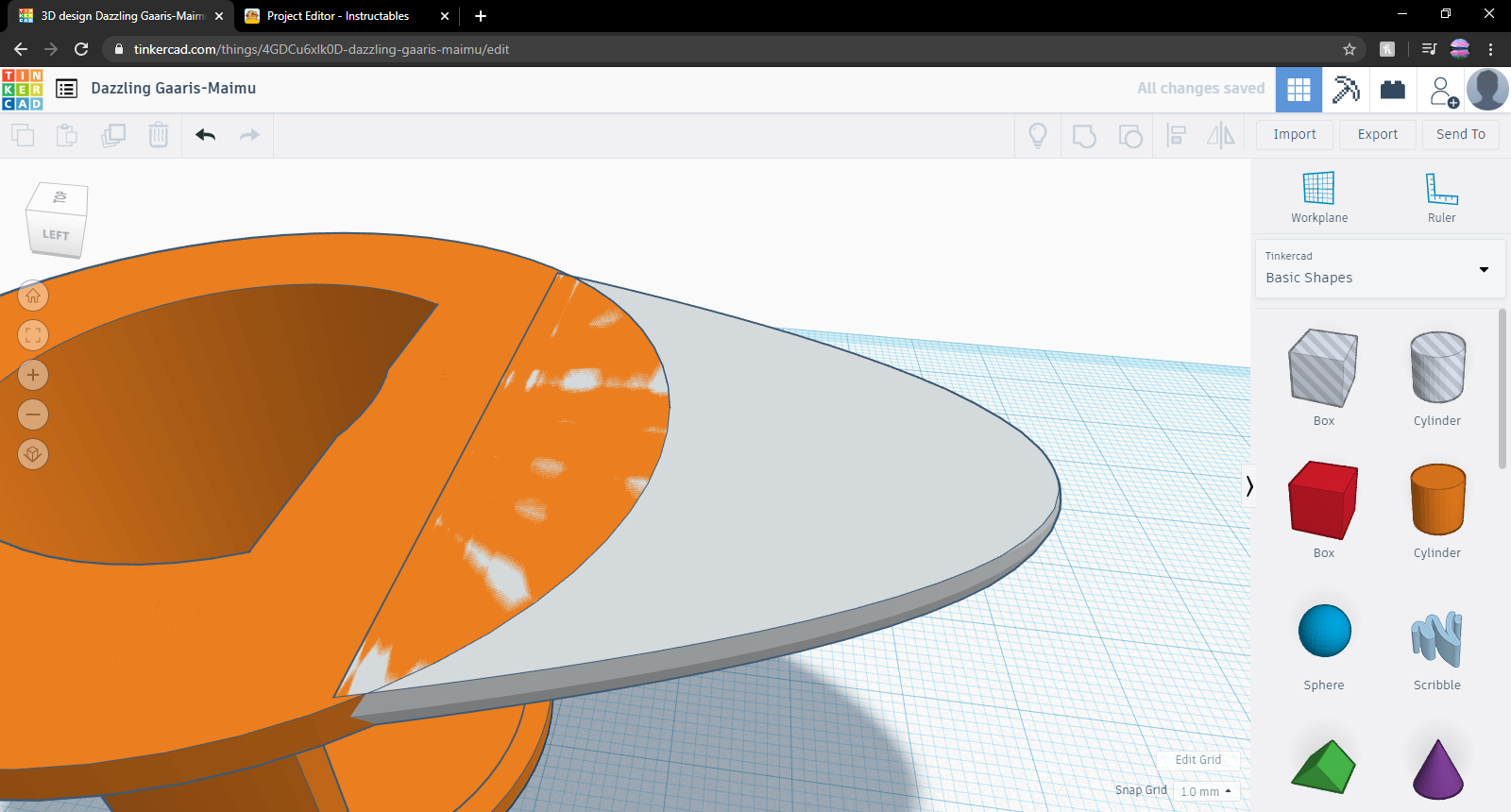Click the Mirror/Flip tool icon
Image resolution: width=1511 pixels, height=812 pixels.
click(1221, 136)
